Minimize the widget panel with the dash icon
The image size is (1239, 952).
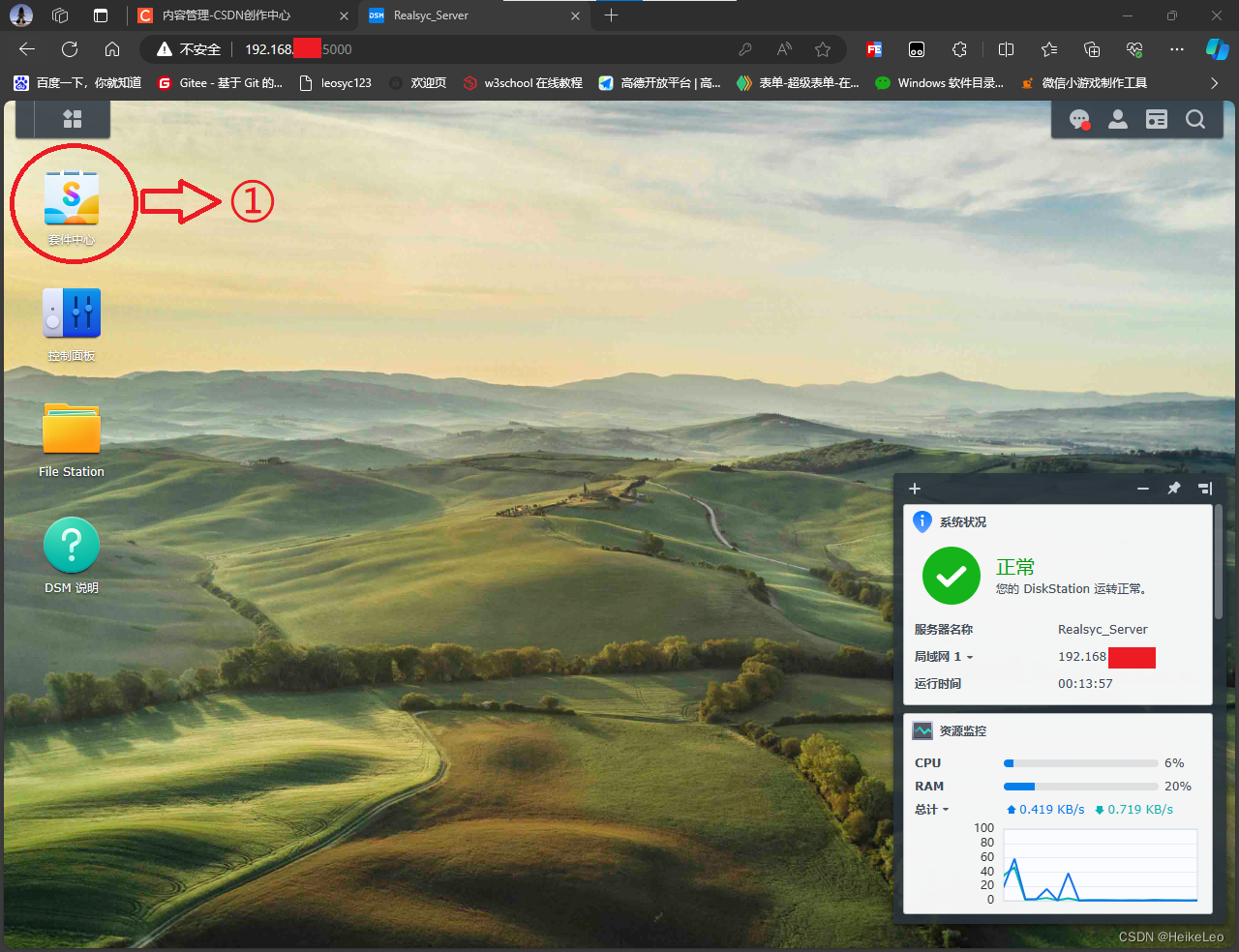click(x=1143, y=489)
